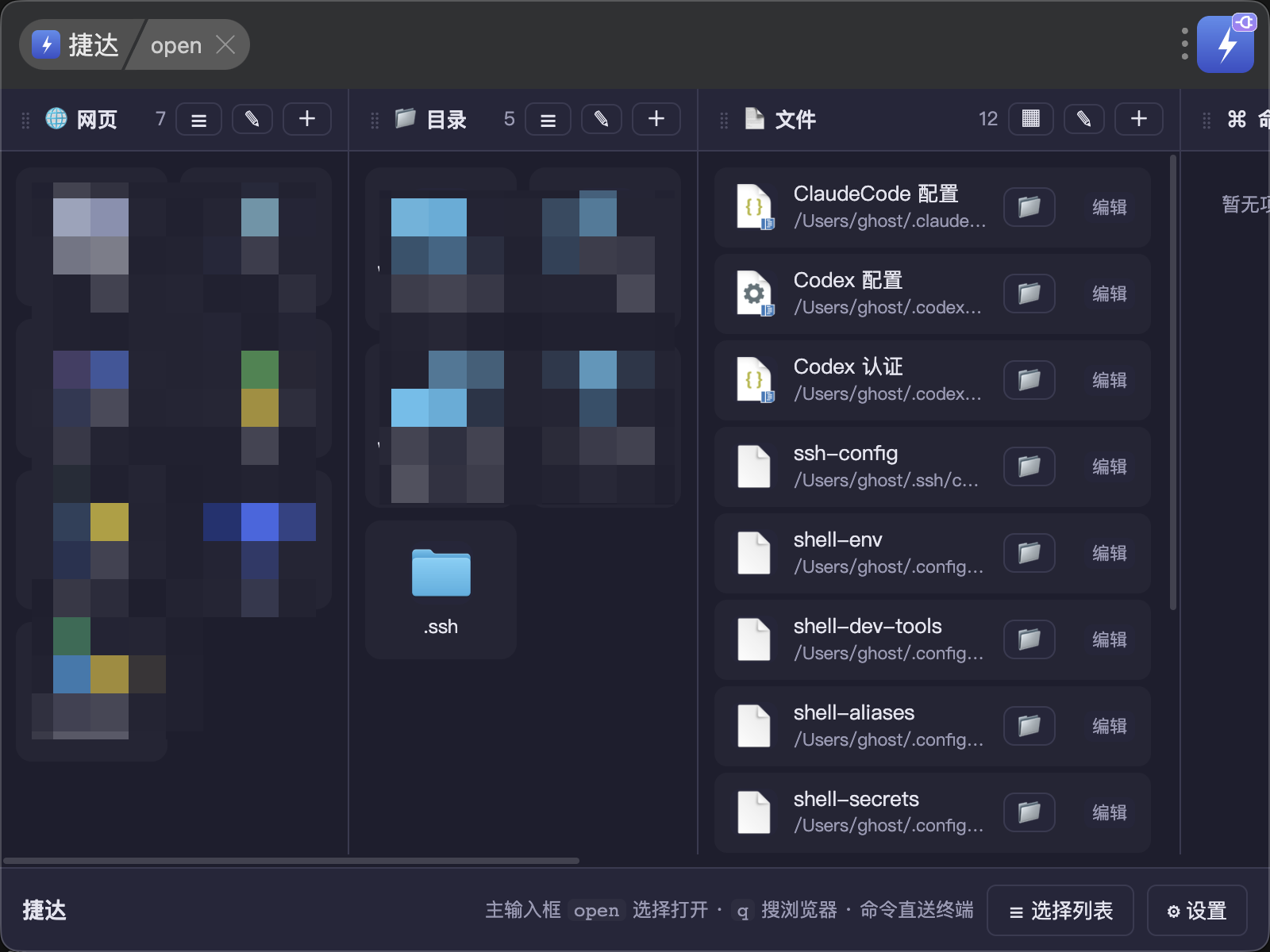Reveal shell-env in folder
The image size is (1270, 952).
point(1029,553)
